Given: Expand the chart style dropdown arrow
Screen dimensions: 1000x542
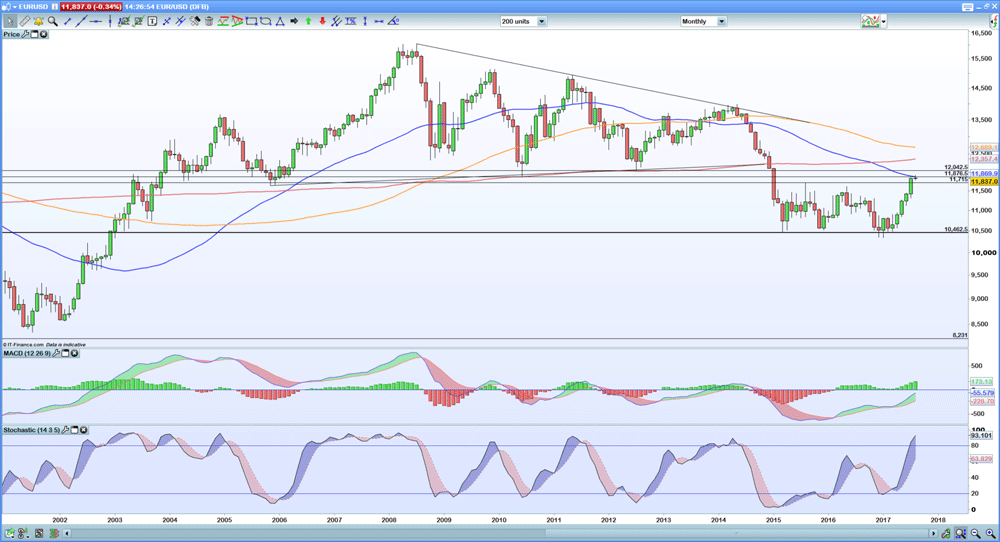Looking at the screenshot, I should pos(883,21).
